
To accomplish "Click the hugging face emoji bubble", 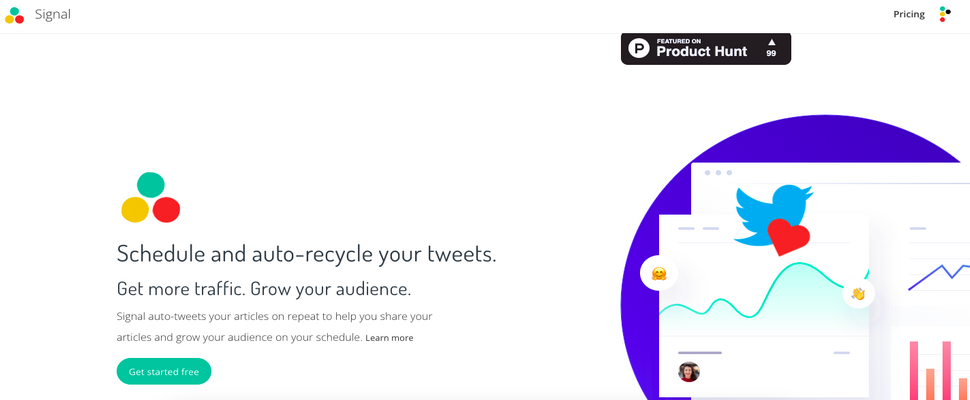I will click(659, 273).
